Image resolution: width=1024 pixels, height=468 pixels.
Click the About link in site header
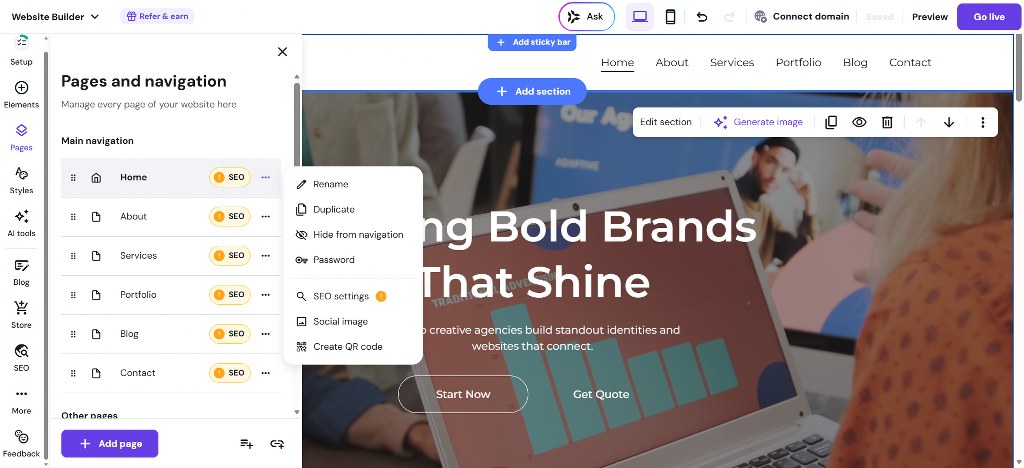tap(671, 63)
